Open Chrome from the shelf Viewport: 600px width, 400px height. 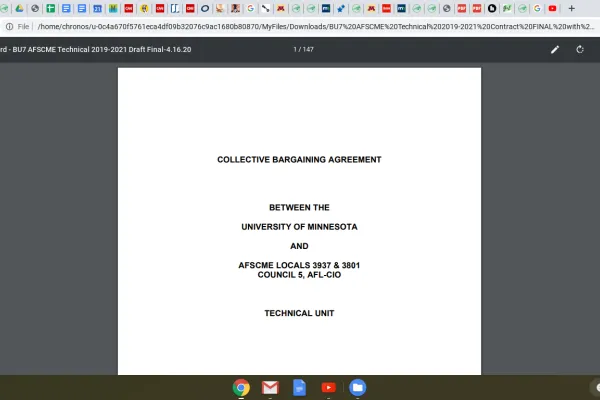click(241, 387)
